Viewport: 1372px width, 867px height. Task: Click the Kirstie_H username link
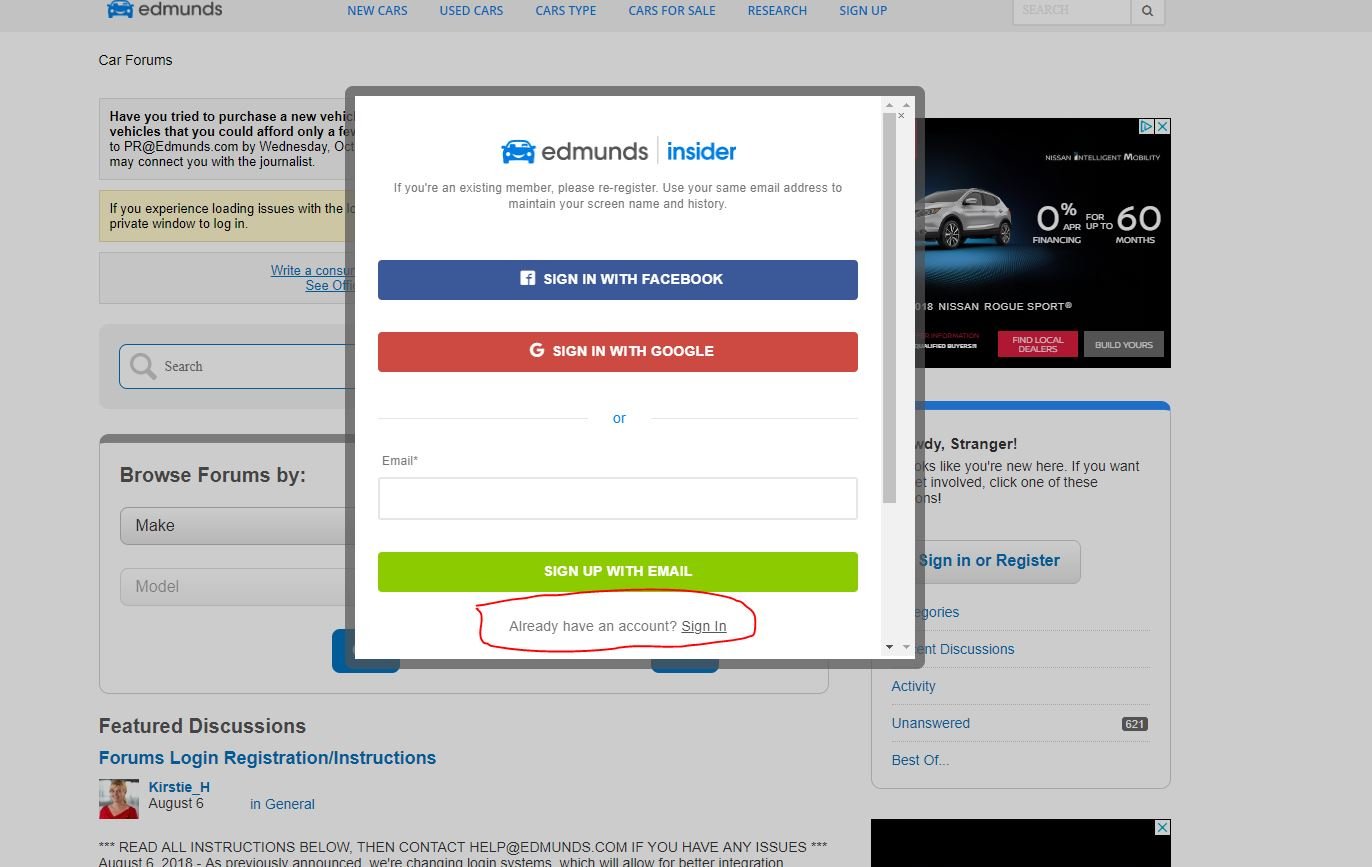[x=179, y=787]
